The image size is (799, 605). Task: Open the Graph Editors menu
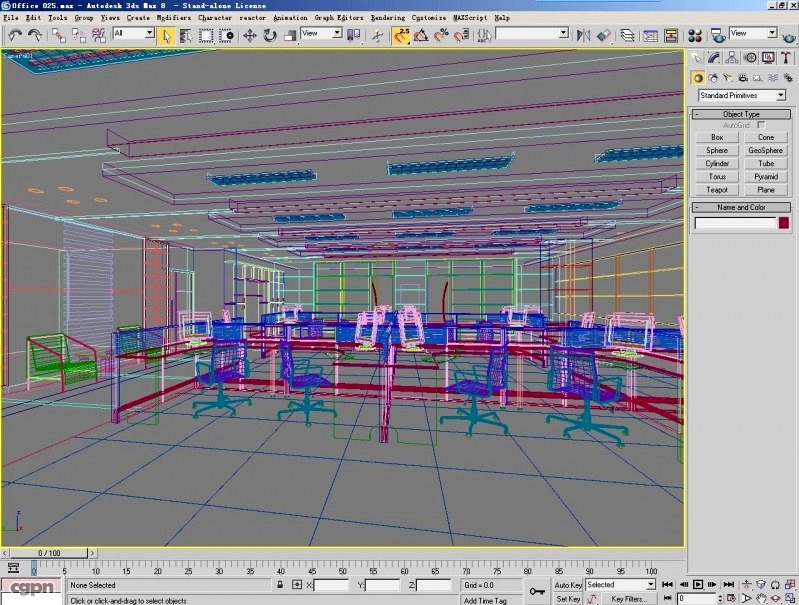(339, 17)
